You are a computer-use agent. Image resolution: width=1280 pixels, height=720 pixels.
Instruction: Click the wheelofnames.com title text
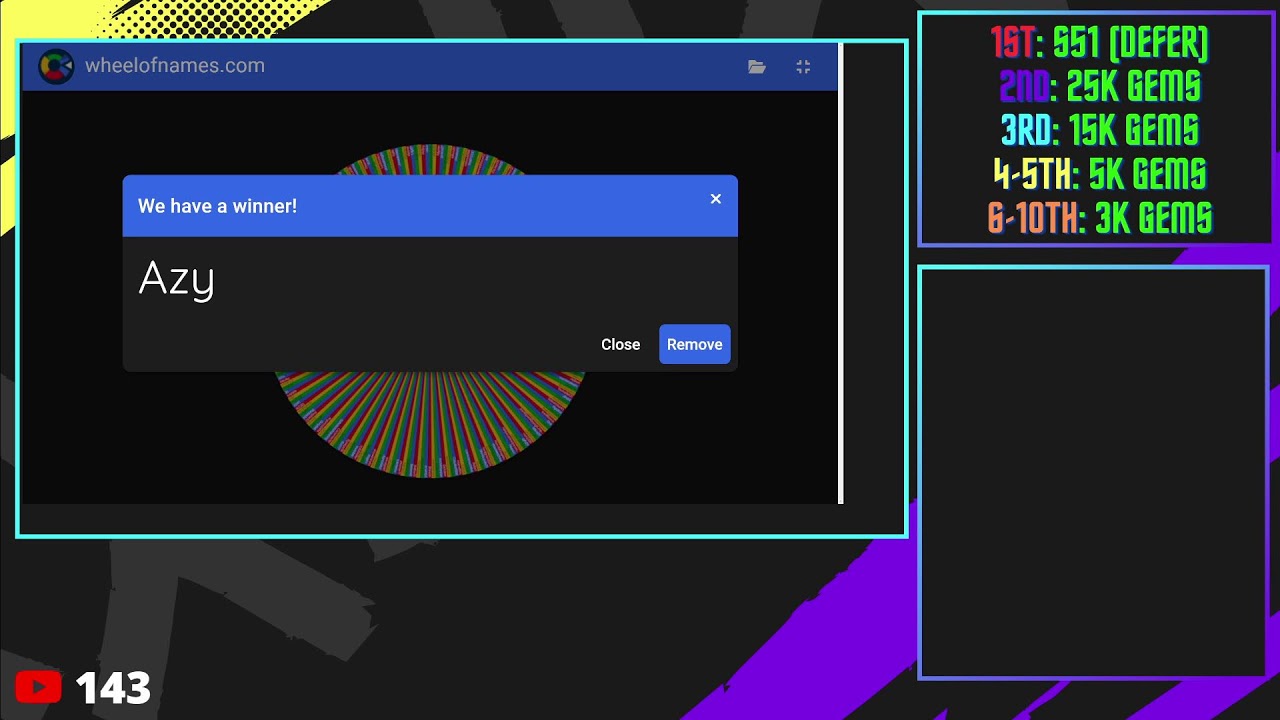175,66
